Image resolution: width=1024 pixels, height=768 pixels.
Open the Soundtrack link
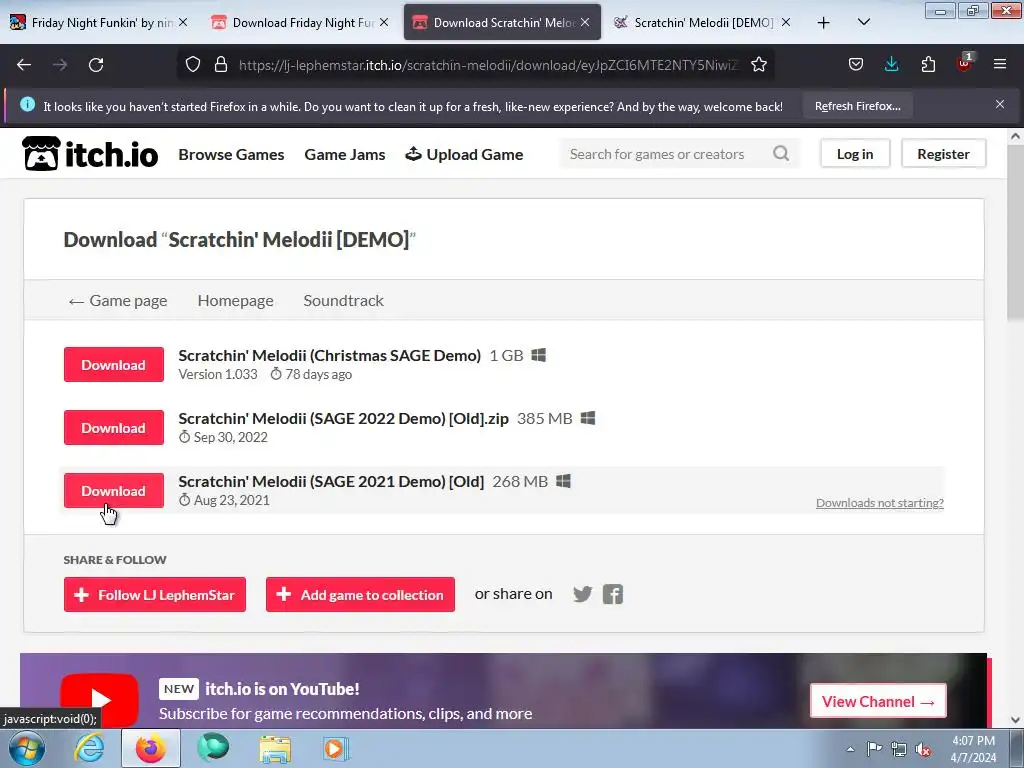(344, 300)
